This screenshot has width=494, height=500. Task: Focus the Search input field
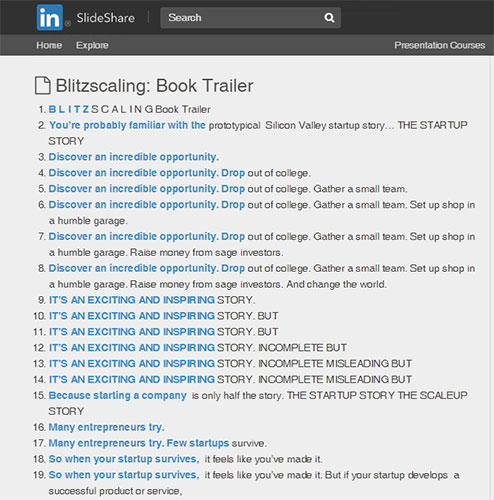coord(250,18)
